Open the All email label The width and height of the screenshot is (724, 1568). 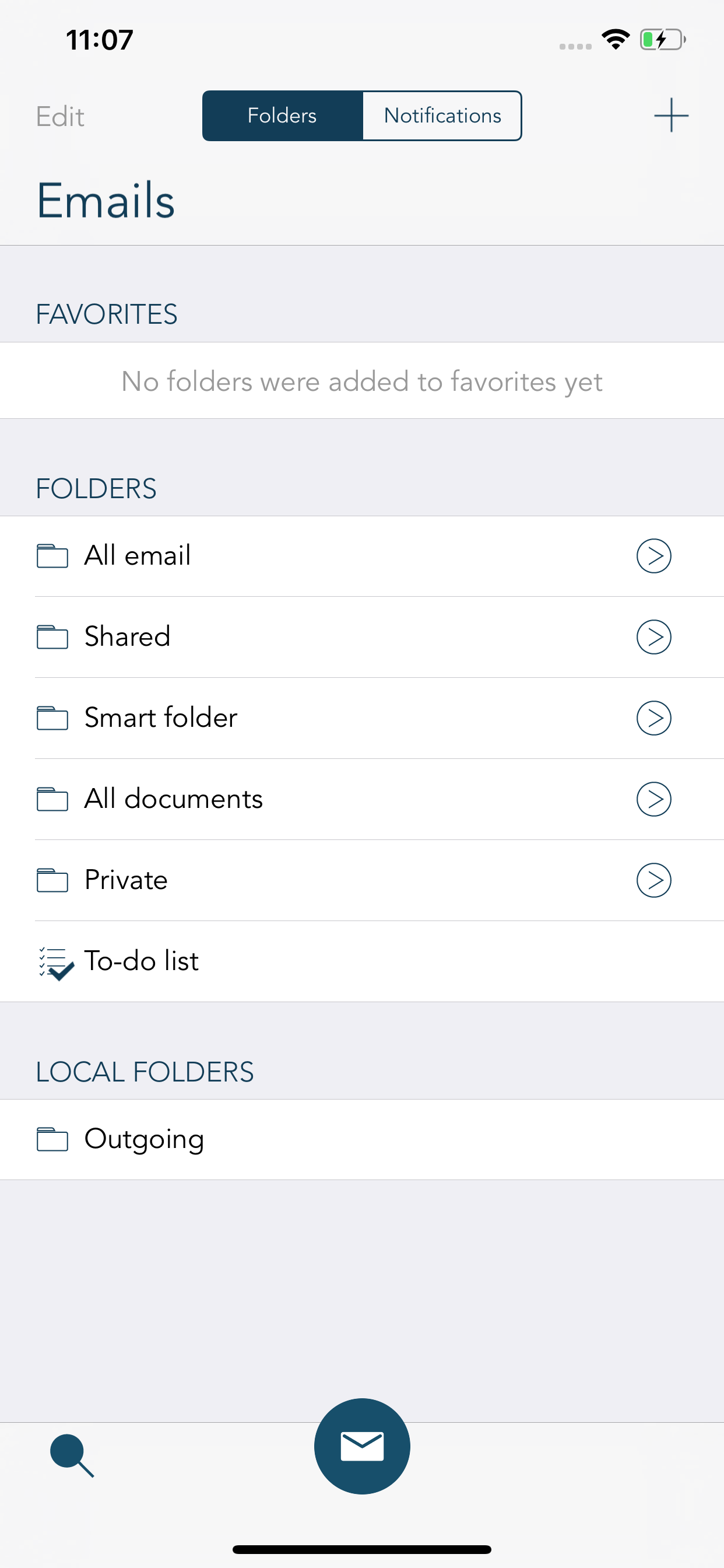pyautogui.click(x=138, y=555)
